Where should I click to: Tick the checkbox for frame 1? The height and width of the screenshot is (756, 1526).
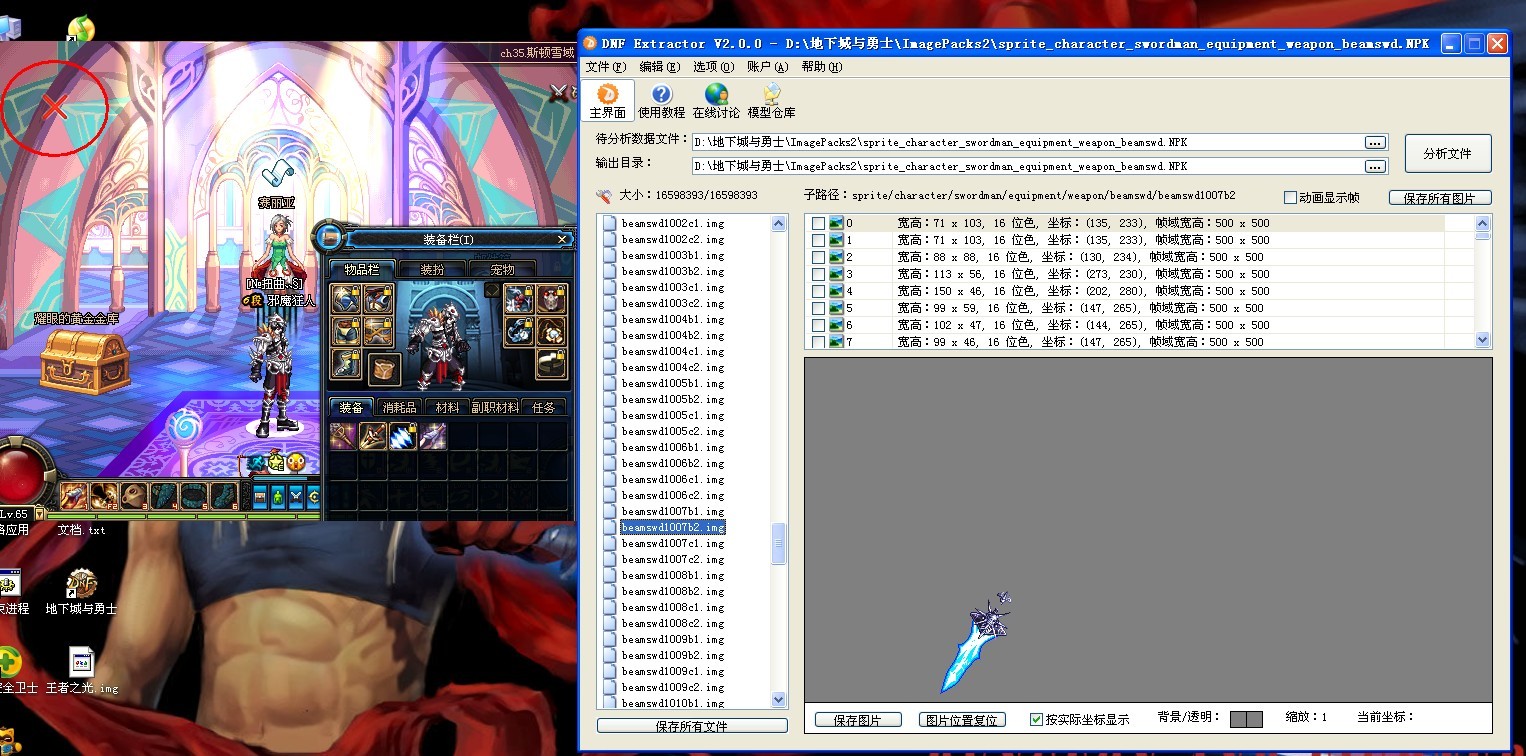tap(818, 240)
